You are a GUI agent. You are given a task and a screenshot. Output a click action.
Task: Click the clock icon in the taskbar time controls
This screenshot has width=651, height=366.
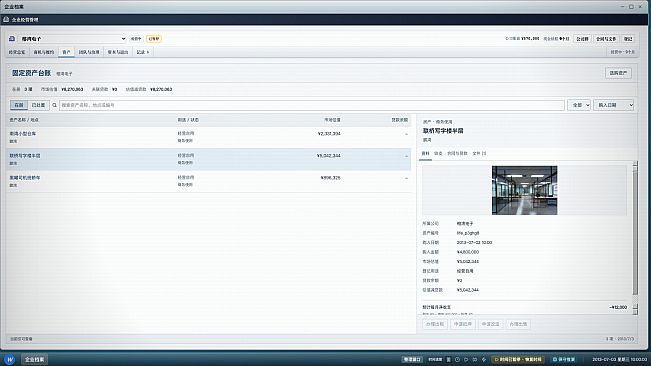[x=457, y=359]
